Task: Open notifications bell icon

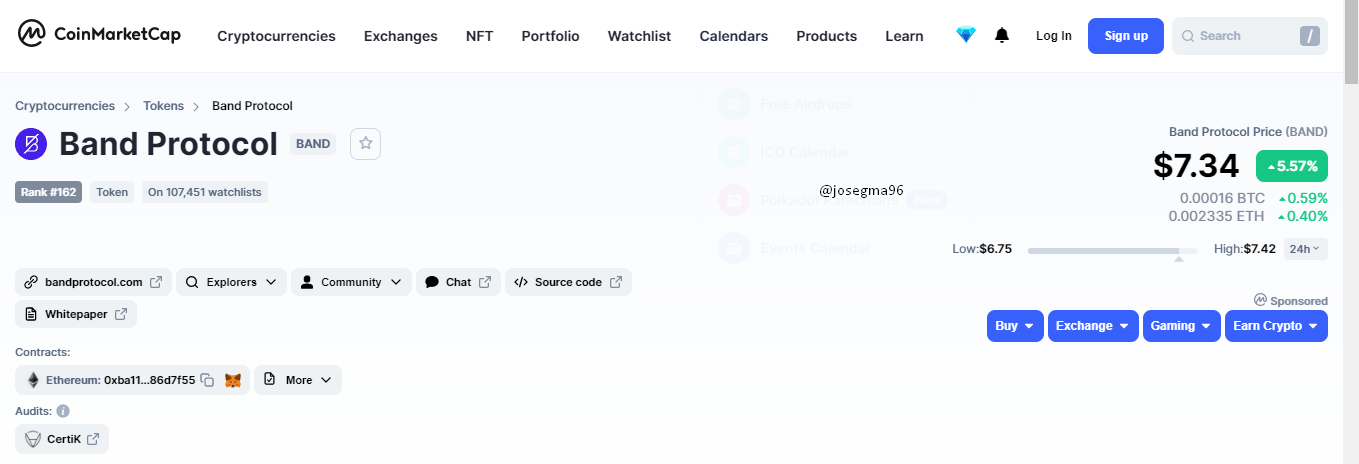Action: pyautogui.click(x=1002, y=35)
